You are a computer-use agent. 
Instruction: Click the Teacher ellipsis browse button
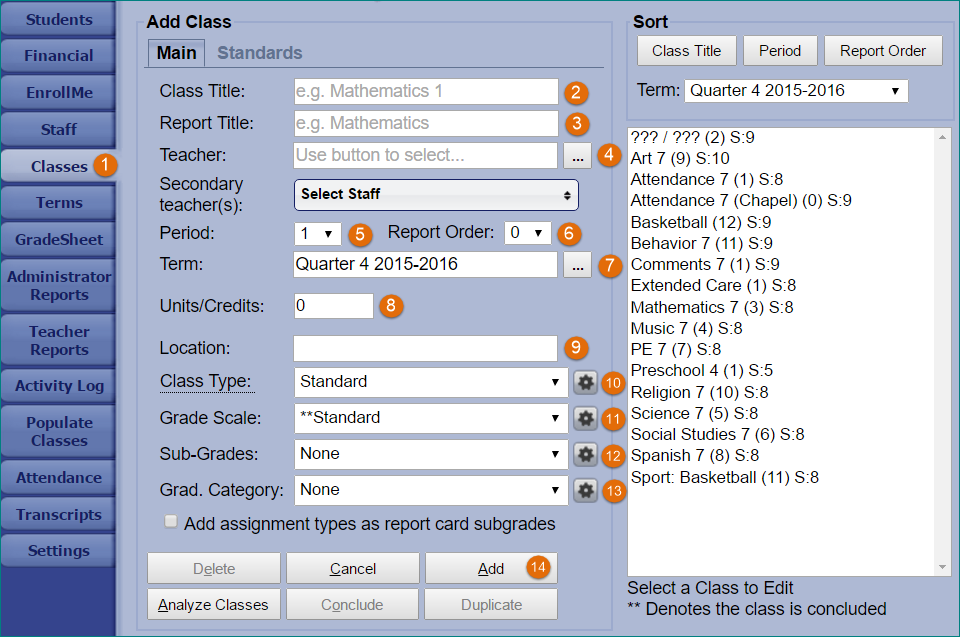pos(577,155)
